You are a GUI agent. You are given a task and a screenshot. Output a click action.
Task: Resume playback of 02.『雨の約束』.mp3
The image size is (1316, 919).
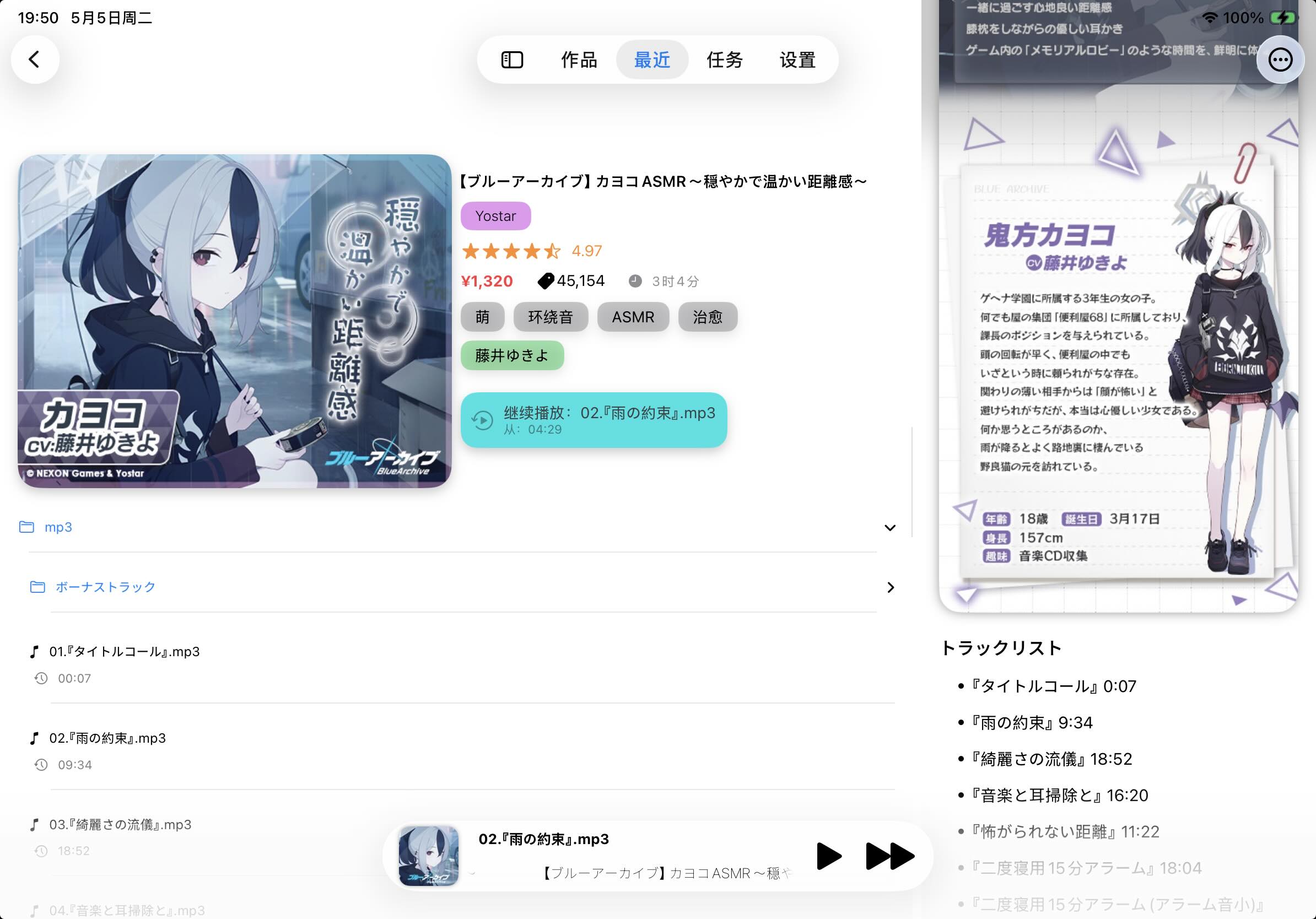pyautogui.click(x=594, y=420)
